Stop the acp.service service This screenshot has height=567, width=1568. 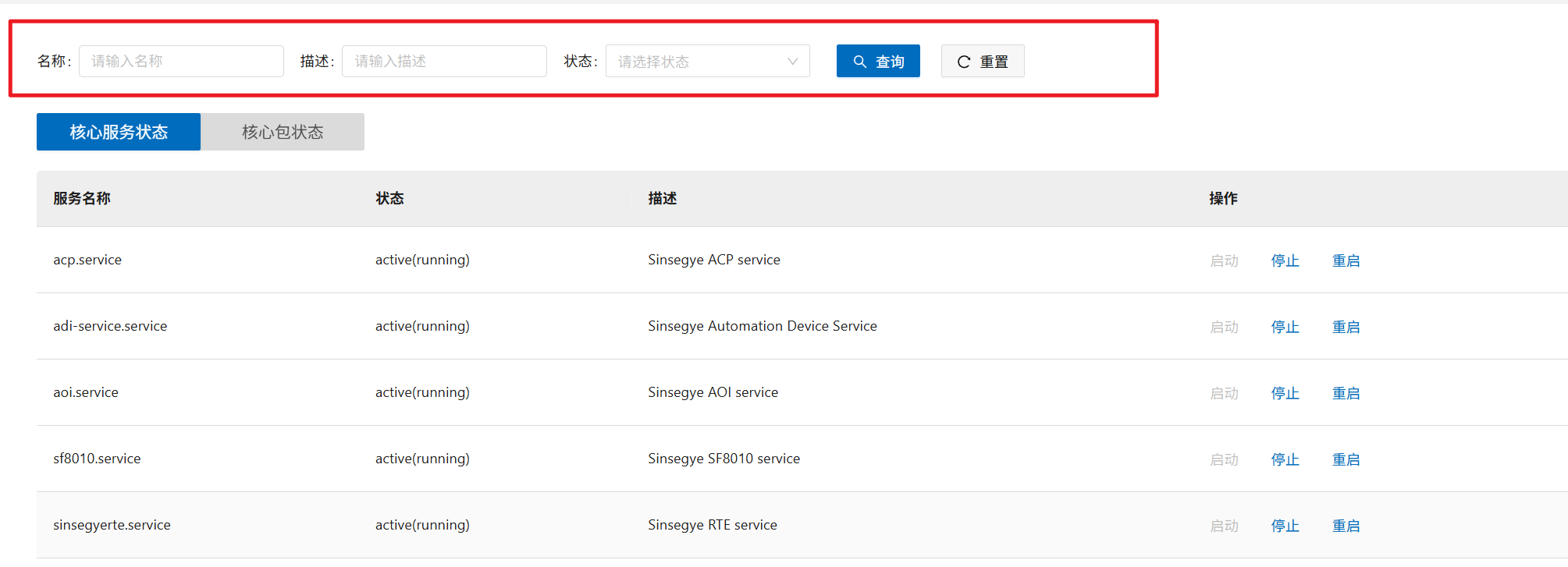tap(1285, 260)
